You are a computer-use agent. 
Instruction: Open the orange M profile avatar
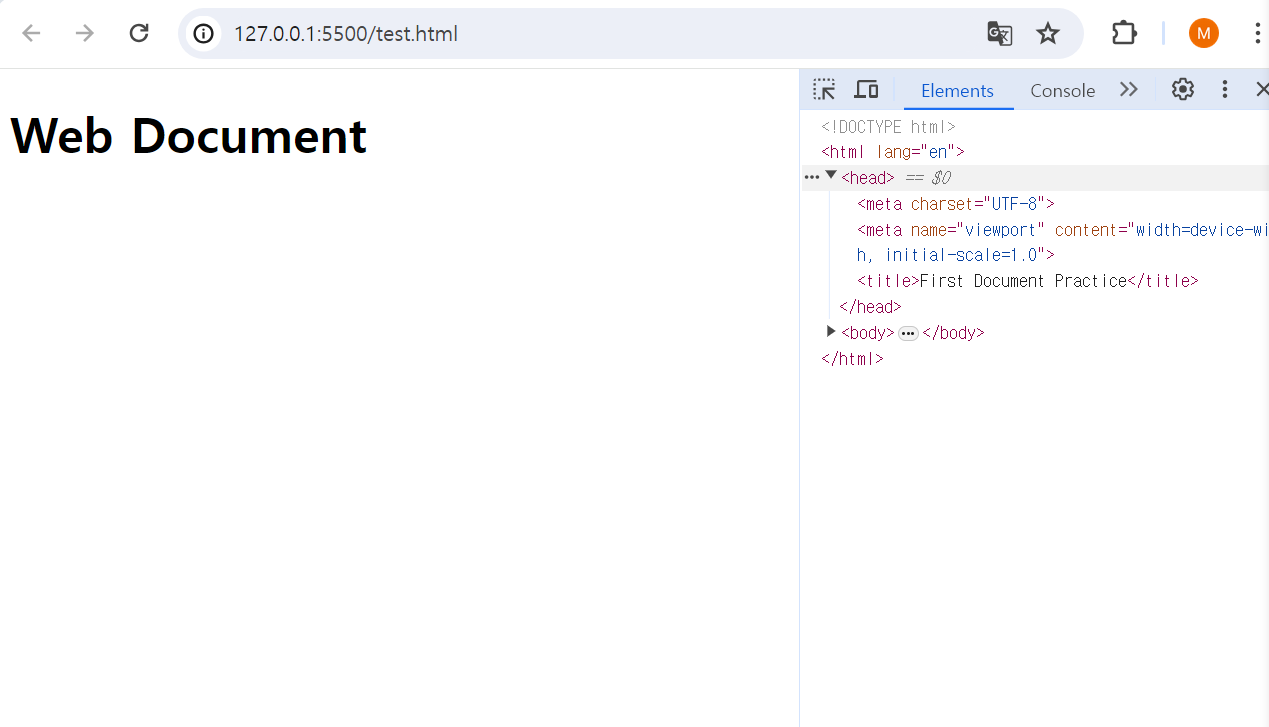[1203, 34]
